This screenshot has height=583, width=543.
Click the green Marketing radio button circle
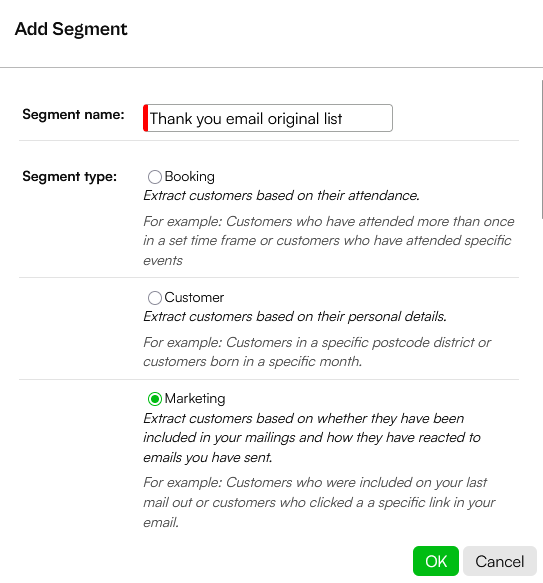(x=155, y=399)
